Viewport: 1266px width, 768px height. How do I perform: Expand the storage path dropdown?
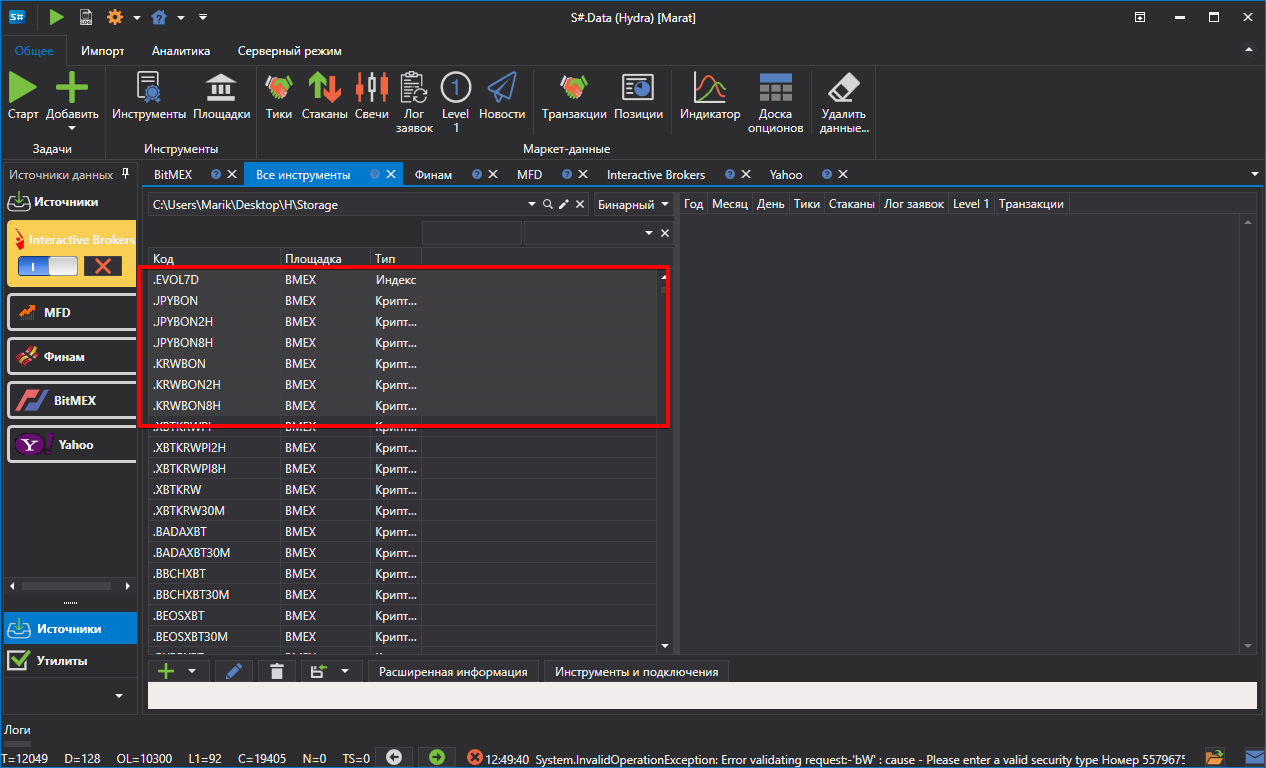tap(532, 204)
